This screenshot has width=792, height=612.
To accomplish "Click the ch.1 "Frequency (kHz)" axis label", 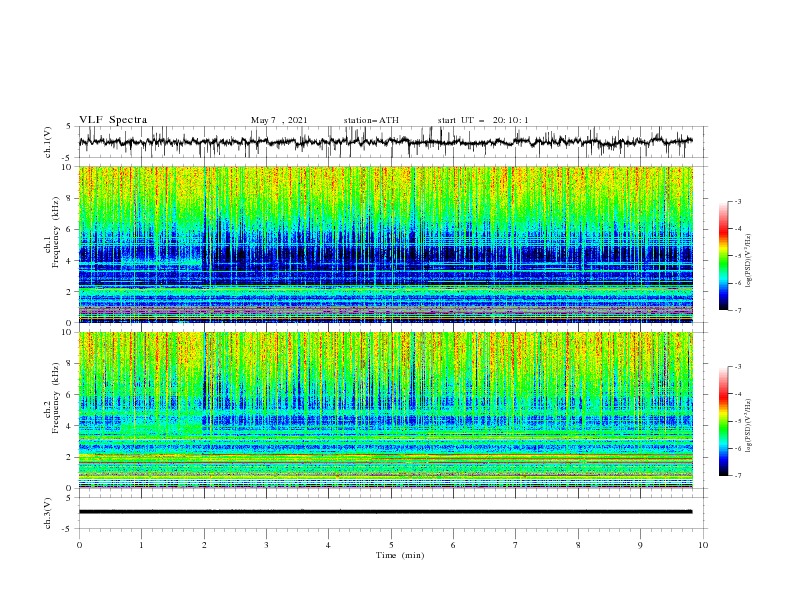I will tap(56, 232).
